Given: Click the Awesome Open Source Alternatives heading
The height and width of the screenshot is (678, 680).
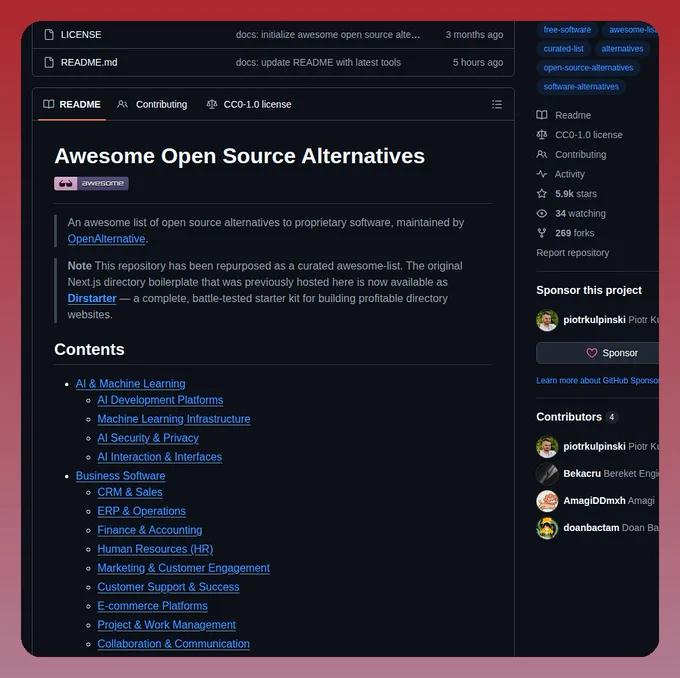Looking at the screenshot, I should 239,156.
